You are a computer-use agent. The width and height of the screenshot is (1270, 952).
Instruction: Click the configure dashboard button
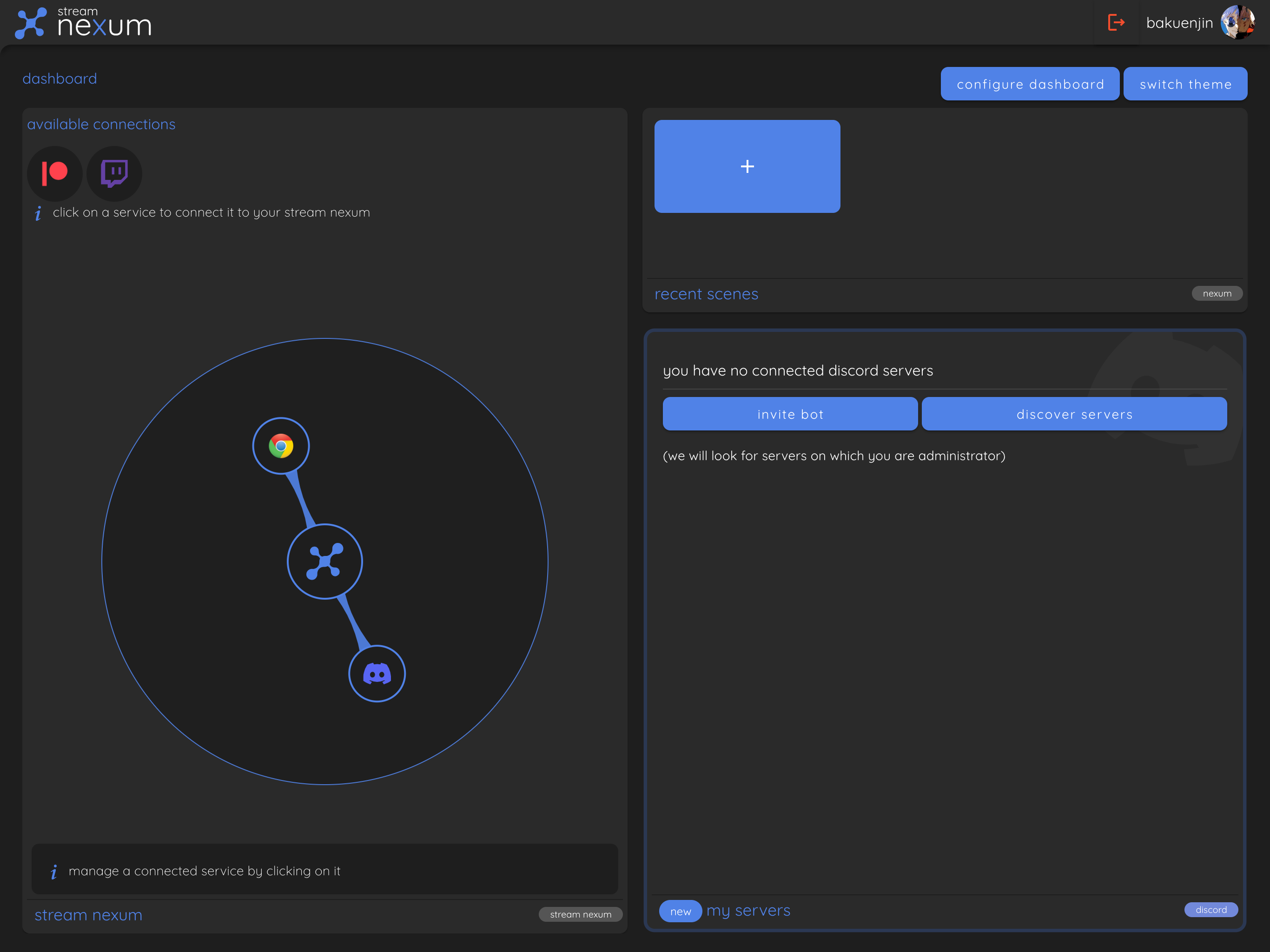coord(1030,84)
